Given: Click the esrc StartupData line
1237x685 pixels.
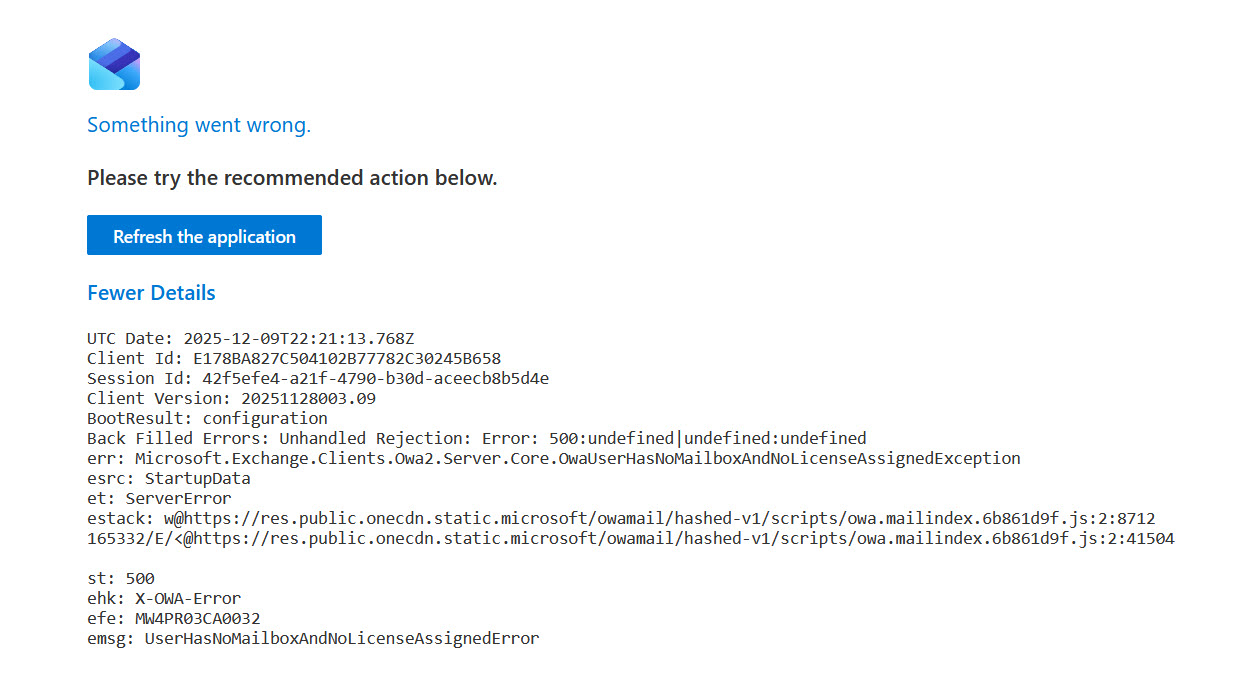Looking at the screenshot, I should click(x=169, y=479).
